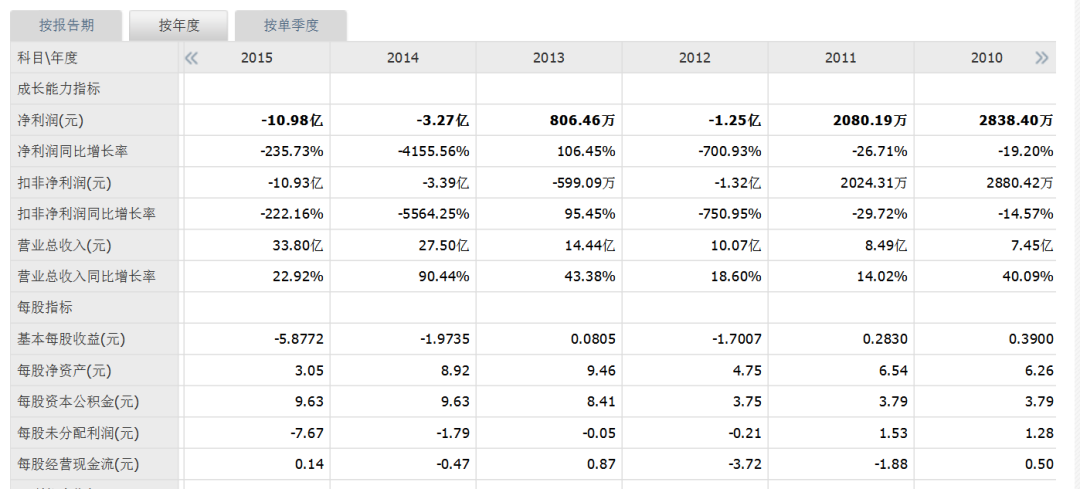The image size is (1080, 489).
Task: Click the 每股指标 section header
Action: pyautogui.click(x=45, y=308)
